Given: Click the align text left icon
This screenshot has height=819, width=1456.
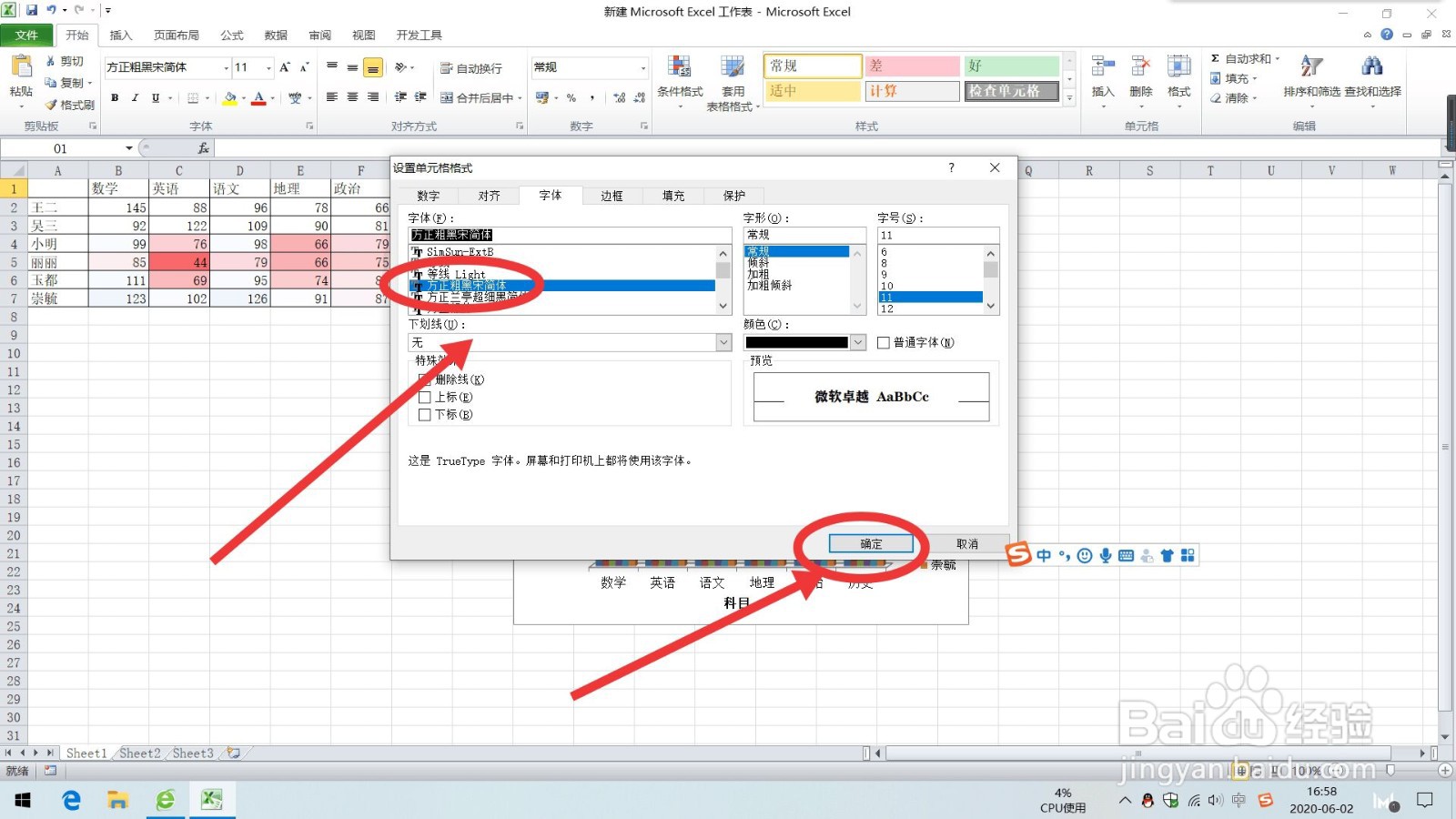Looking at the screenshot, I should (x=332, y=97).
